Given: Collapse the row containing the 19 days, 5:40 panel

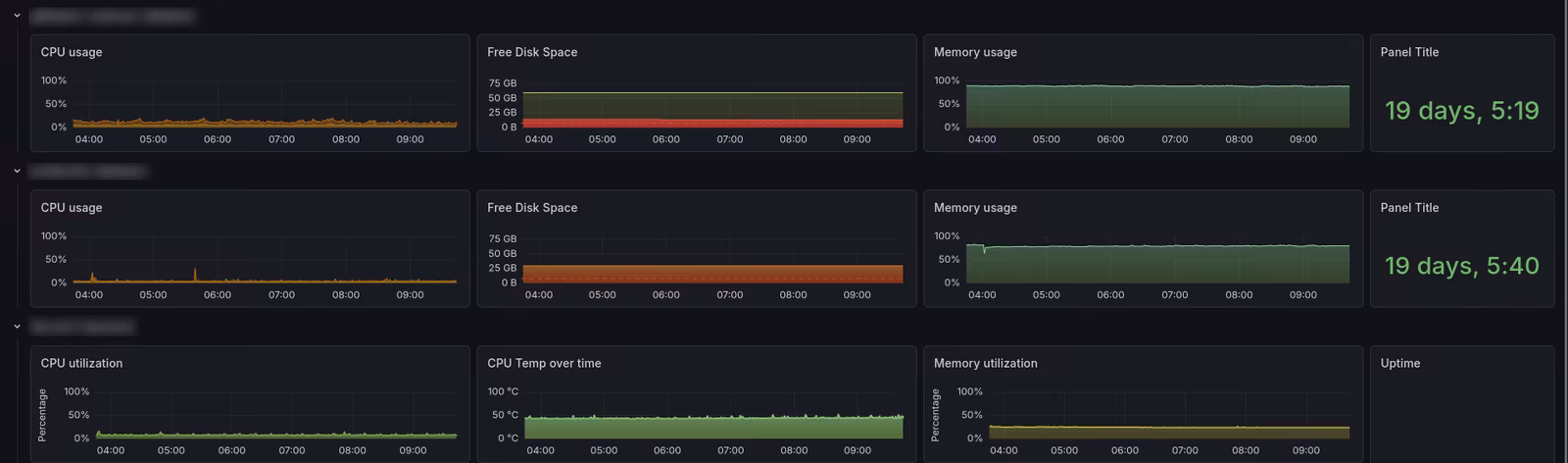Looking at the screenshot, I should coord(17,171).
